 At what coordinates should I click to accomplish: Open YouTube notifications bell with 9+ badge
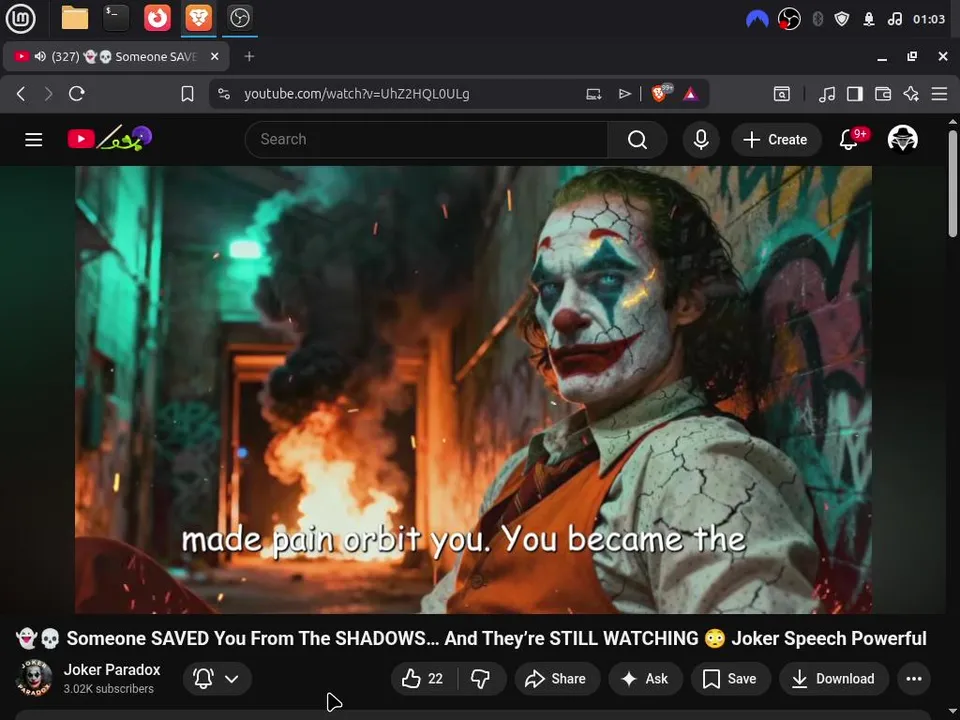point(850,140)
